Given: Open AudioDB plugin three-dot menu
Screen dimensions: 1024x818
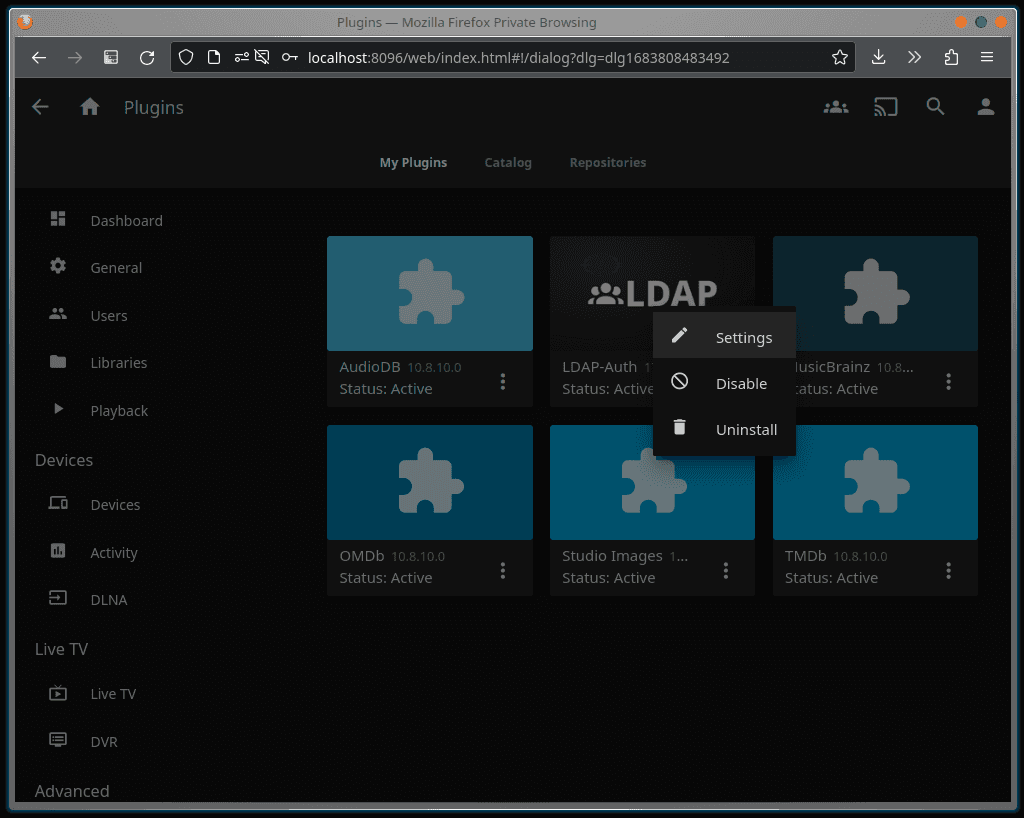Looking at the screenshot, I should (503, 381).
